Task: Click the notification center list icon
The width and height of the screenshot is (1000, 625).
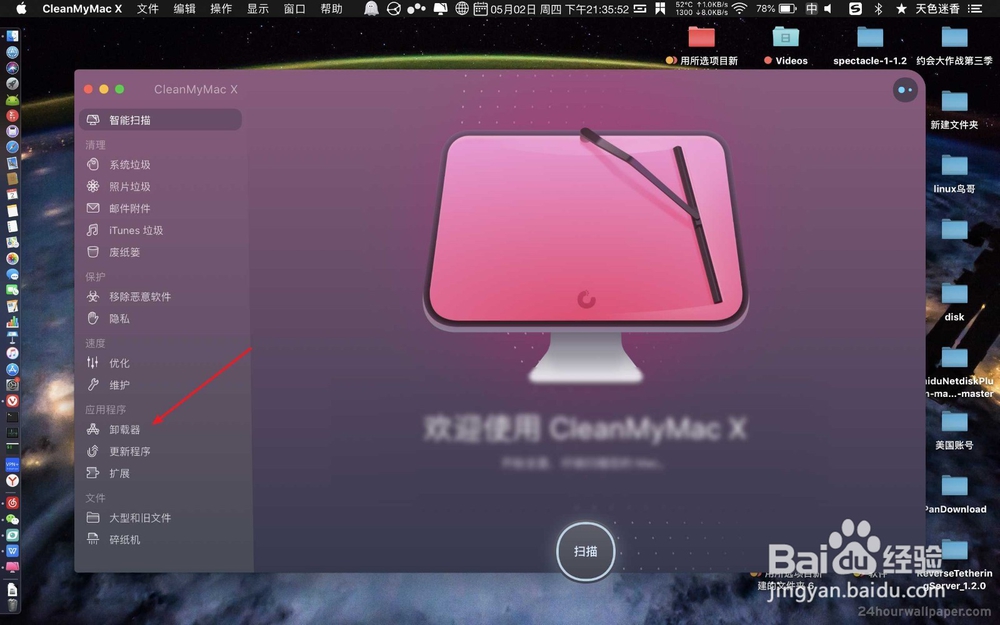Action: point(974,9)
